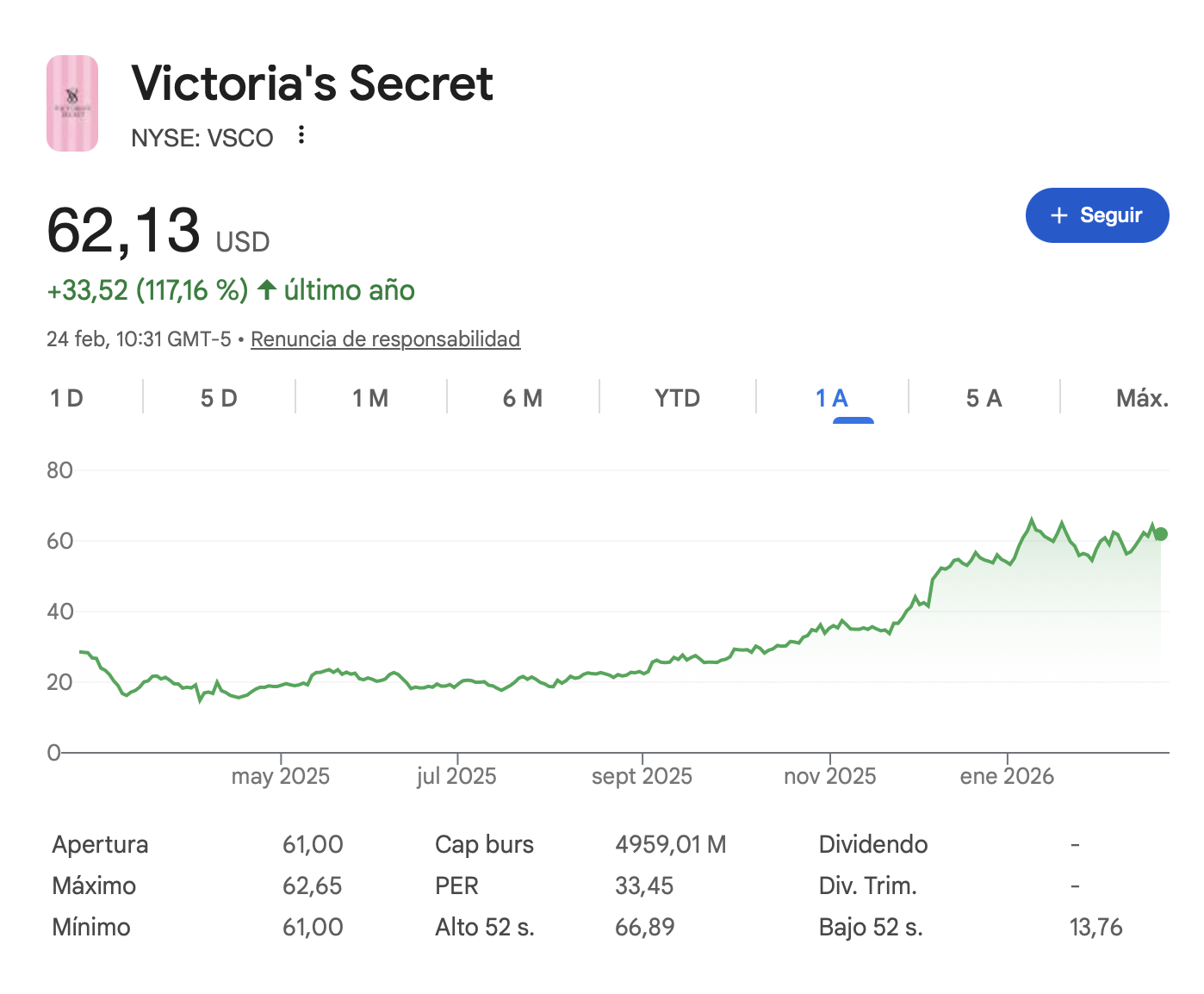Open Renuncia de responsabilidad link
Viewport: 1204px width, 994px height.
point(385,339)
